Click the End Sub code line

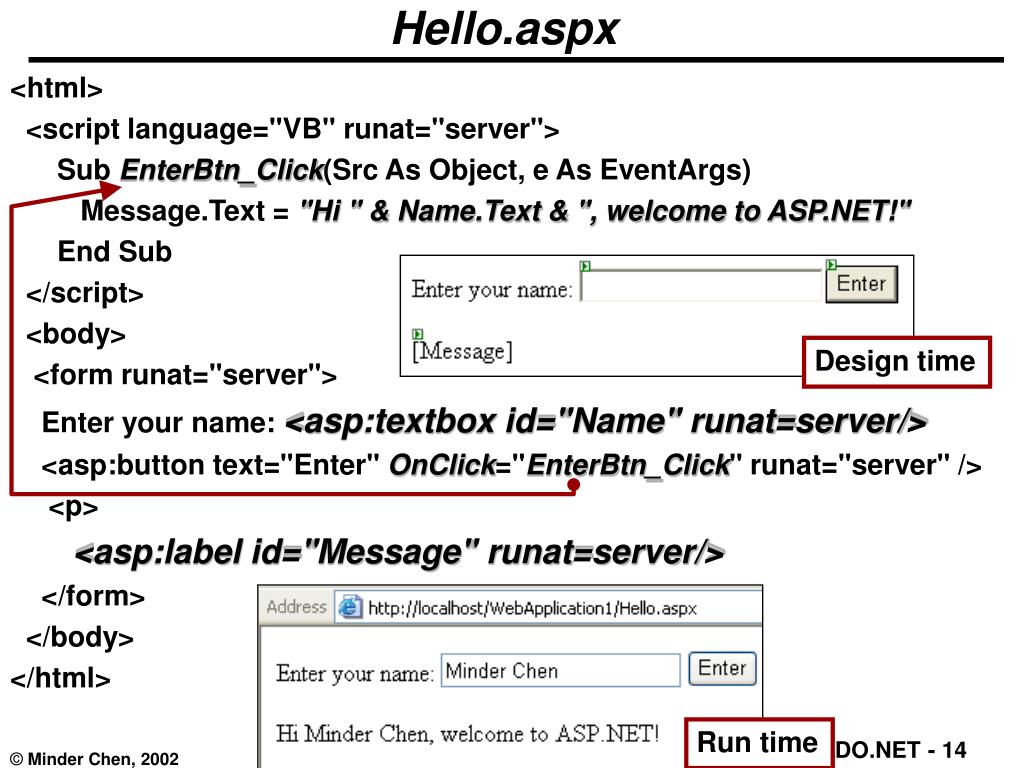pos(115,251)
